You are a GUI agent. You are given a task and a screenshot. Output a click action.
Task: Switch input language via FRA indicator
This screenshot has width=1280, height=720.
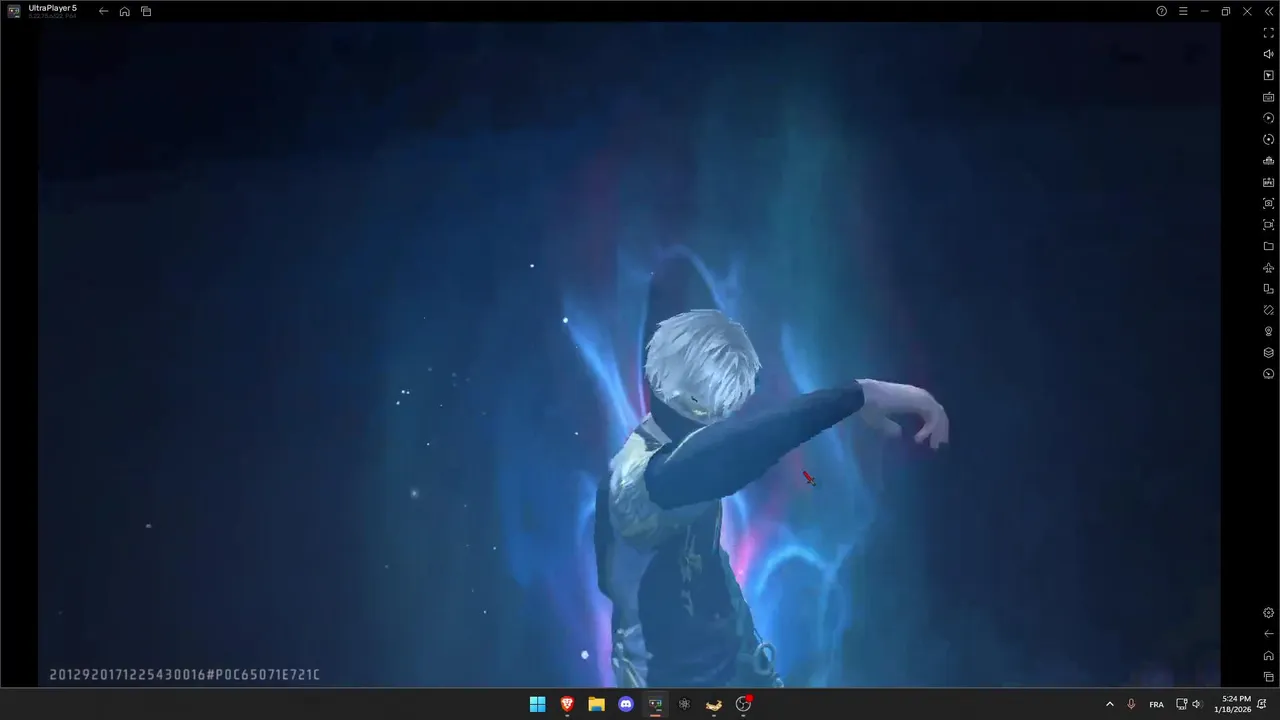click(x=1156, y=705)
